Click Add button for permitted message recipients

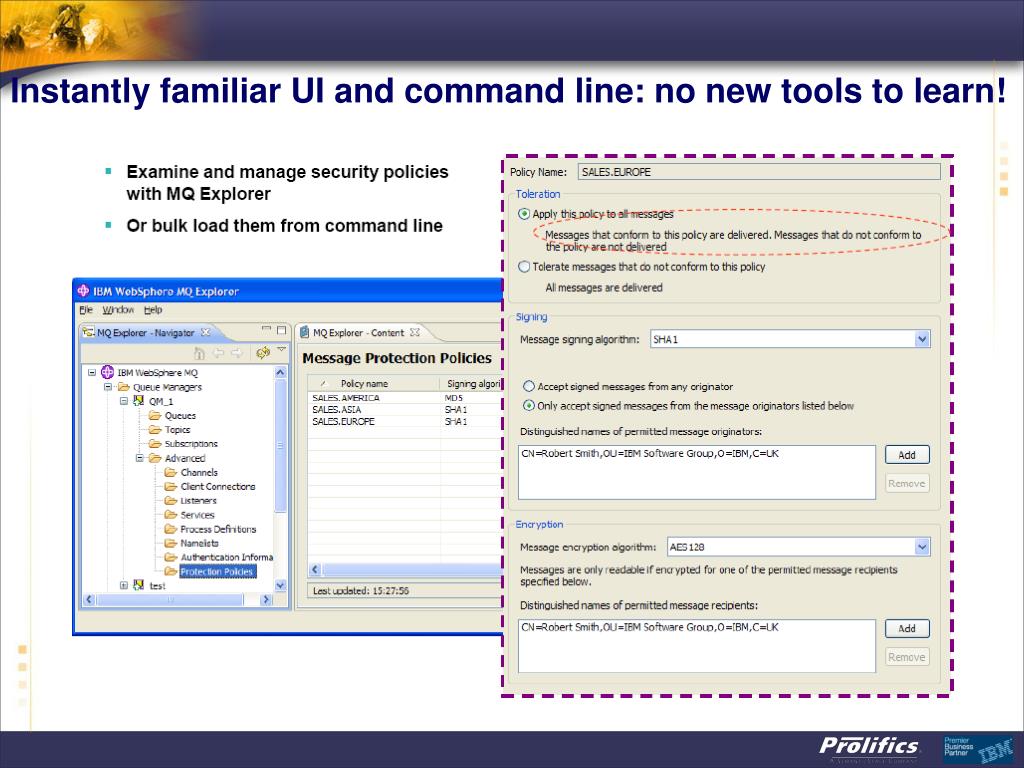(907, 628)
